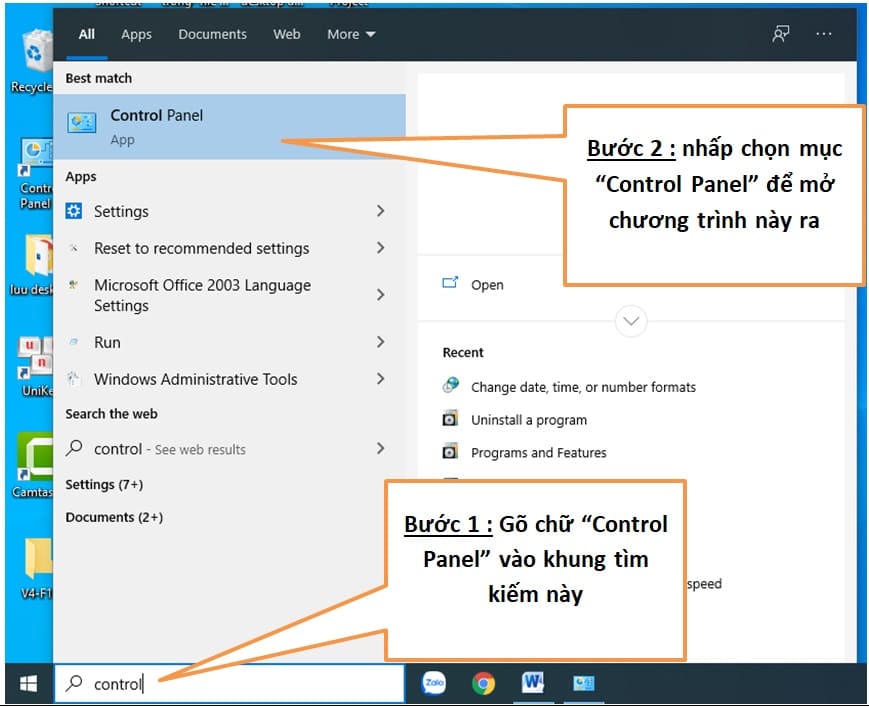The height and width of the screenshot is (707, 869).
Task: Switch to the Apps search tab
Action: point(136,34)
